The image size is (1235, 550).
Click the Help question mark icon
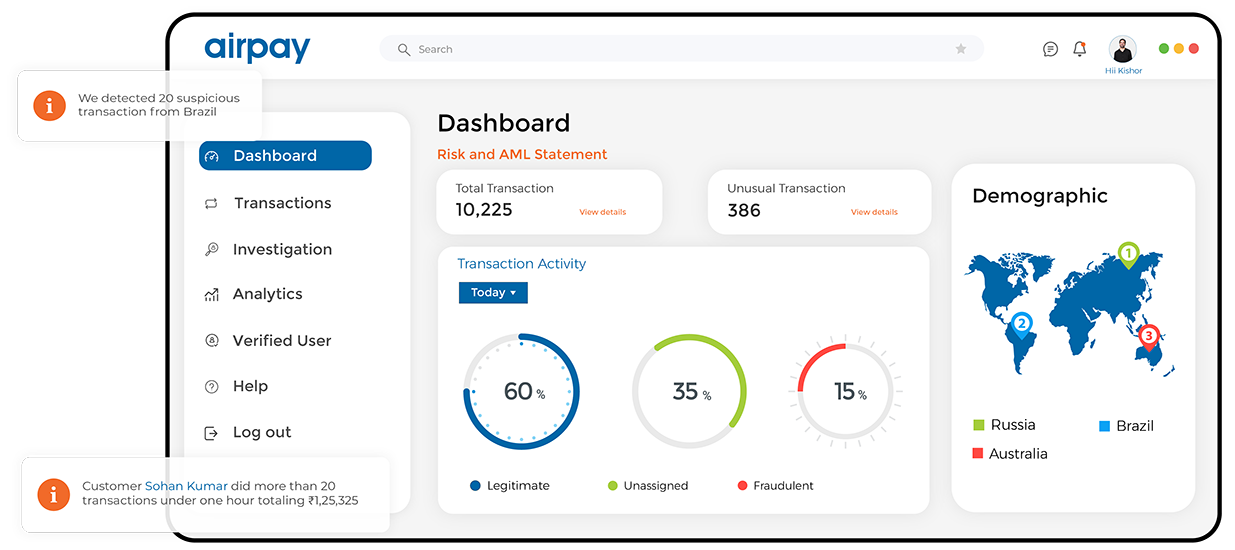coord(211,387)
